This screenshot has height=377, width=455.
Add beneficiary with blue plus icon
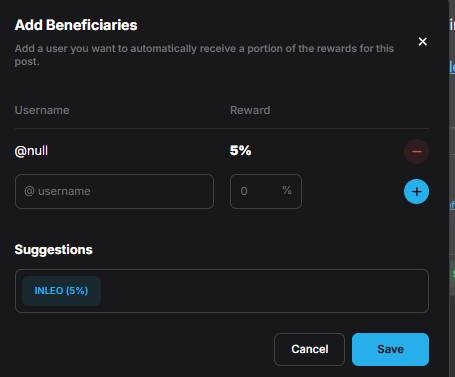pos(416,192)
